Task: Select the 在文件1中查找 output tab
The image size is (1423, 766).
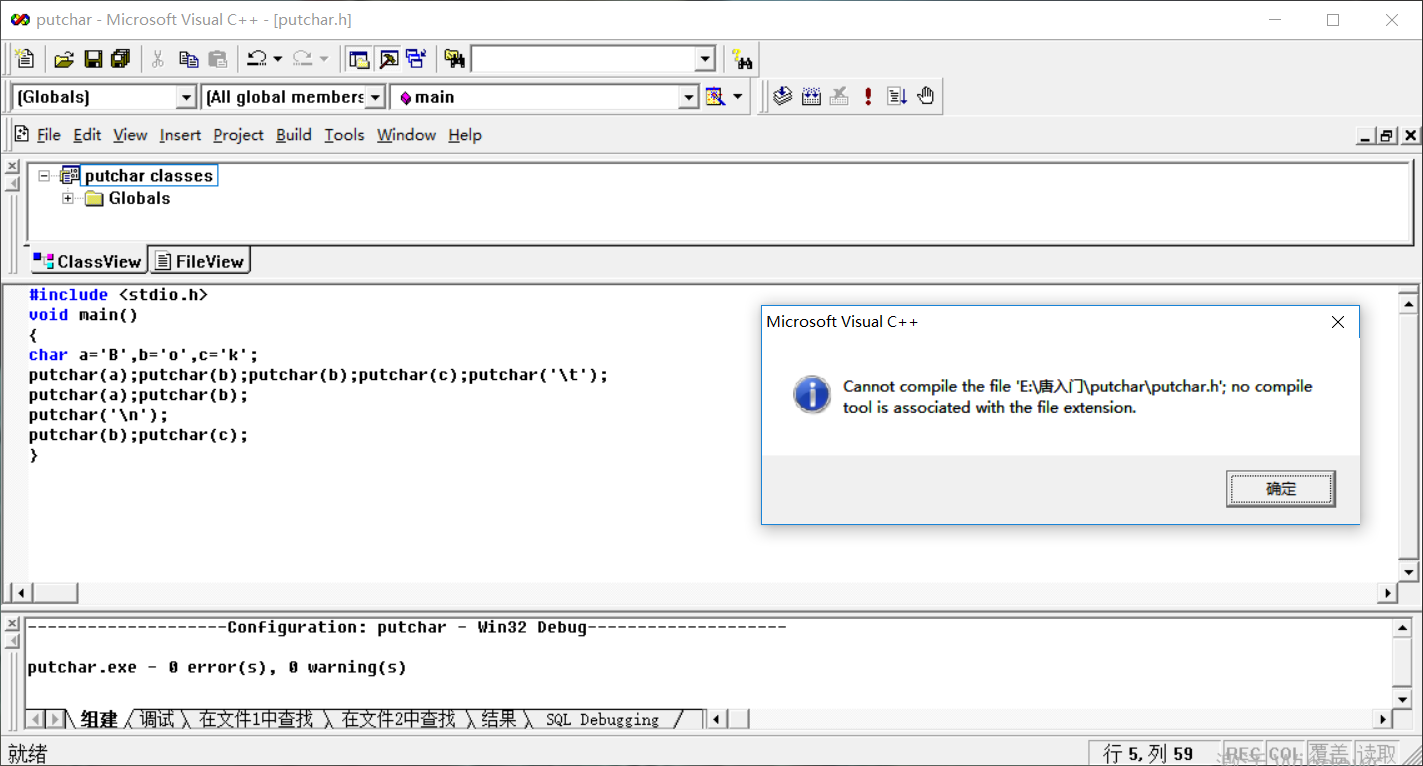Action: (256, 719)
